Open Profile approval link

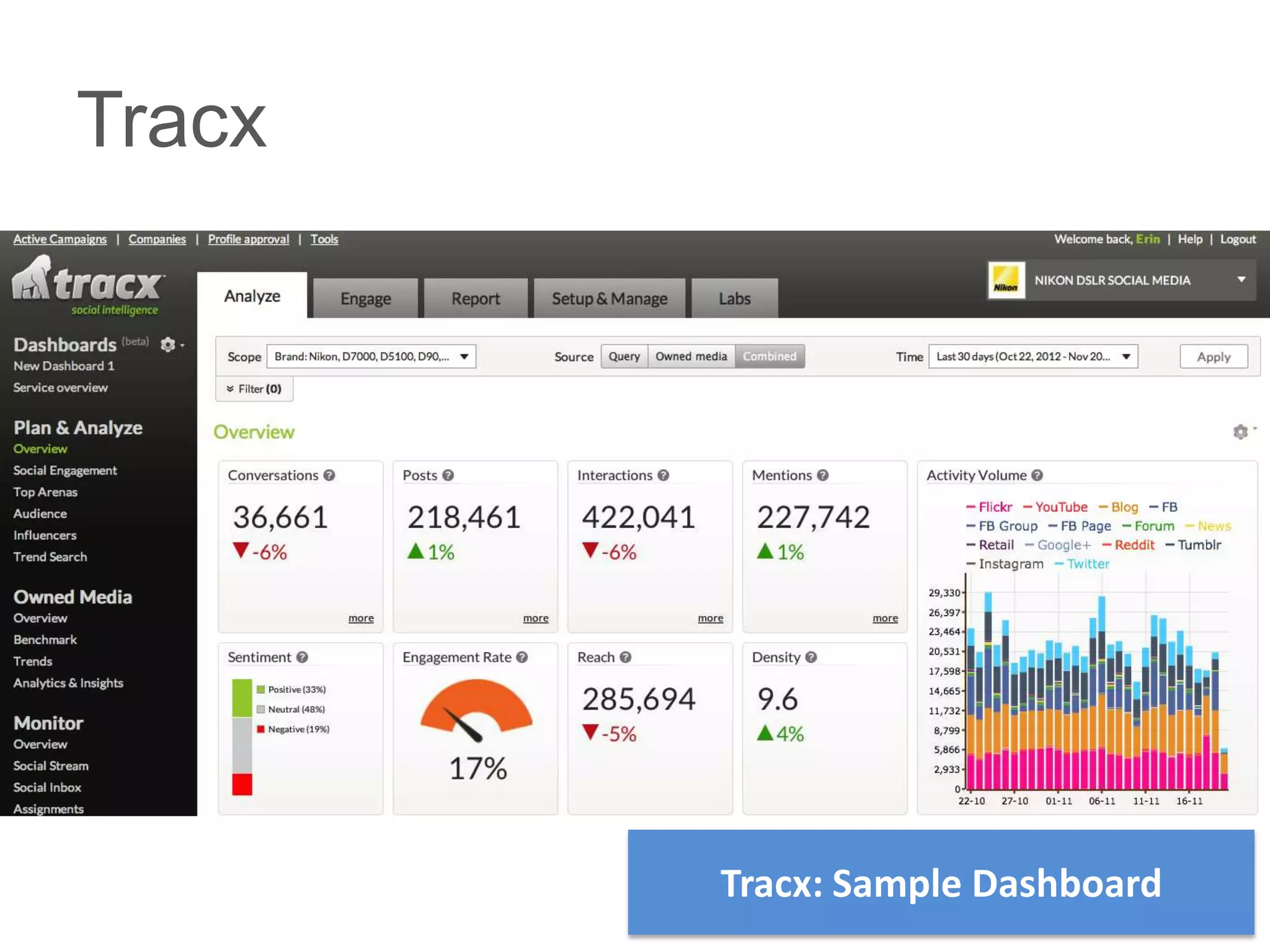click(248, 239)
